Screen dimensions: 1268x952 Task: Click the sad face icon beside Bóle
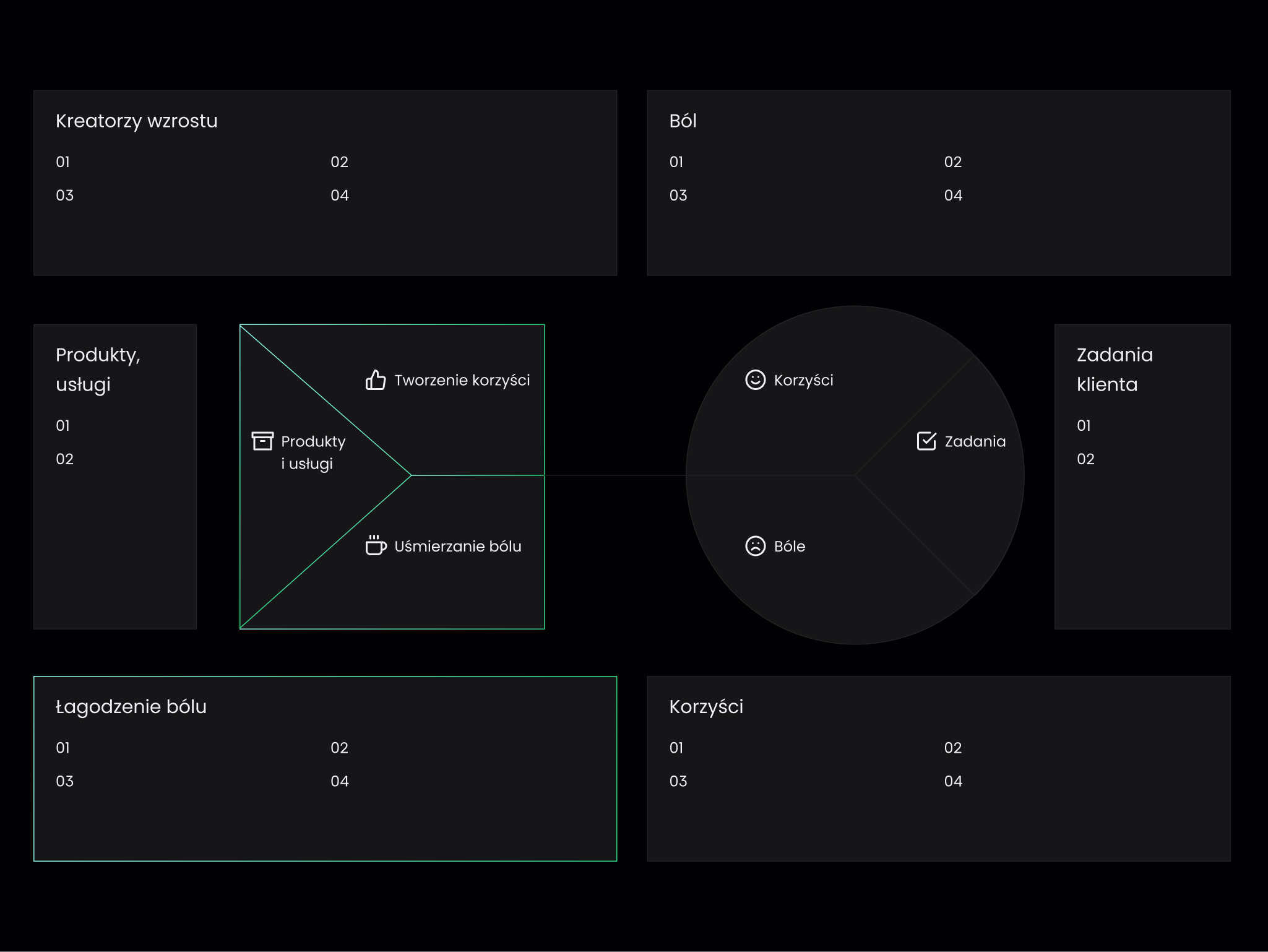coord(755,546)
